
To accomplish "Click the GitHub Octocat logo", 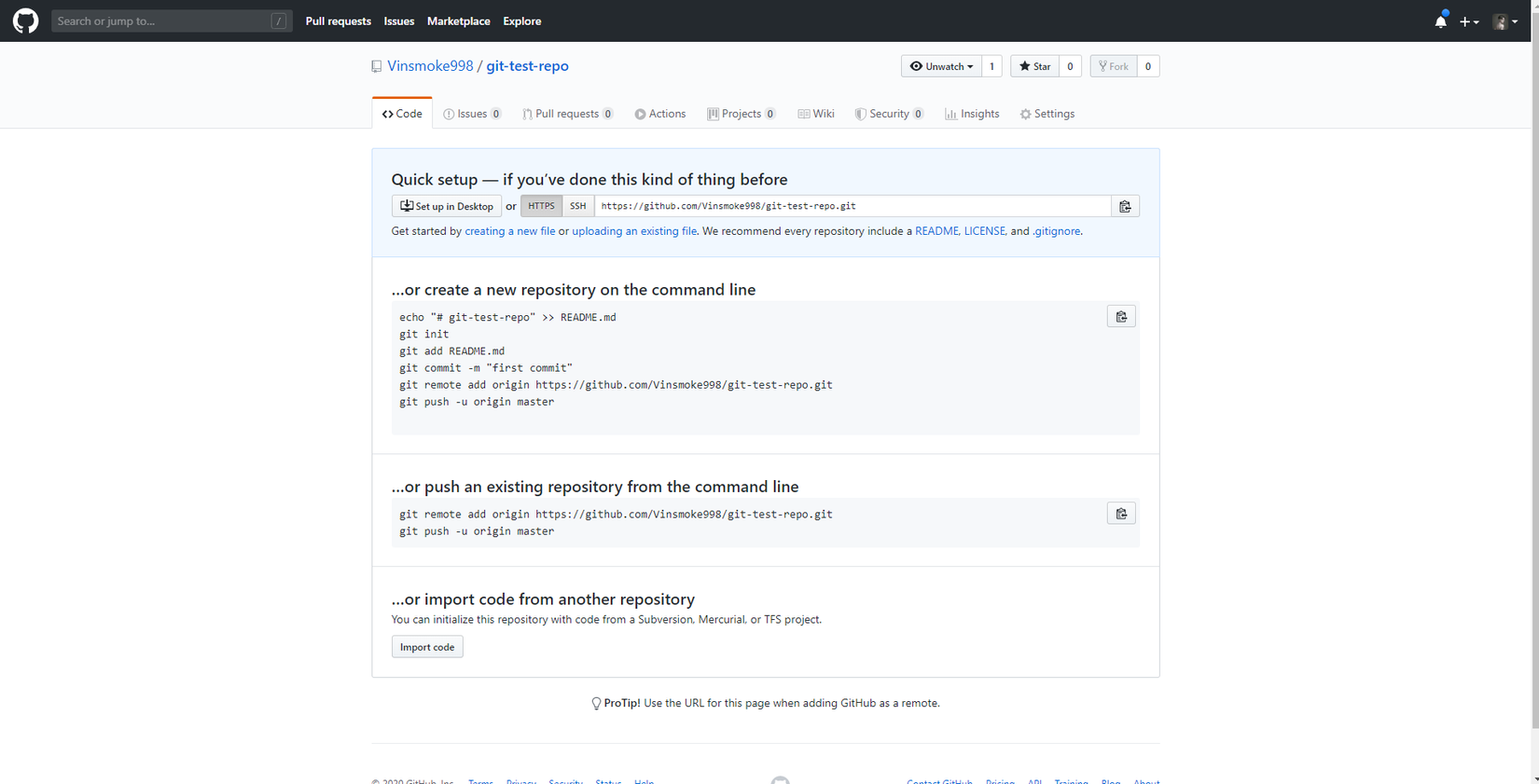I will (25, 21).
